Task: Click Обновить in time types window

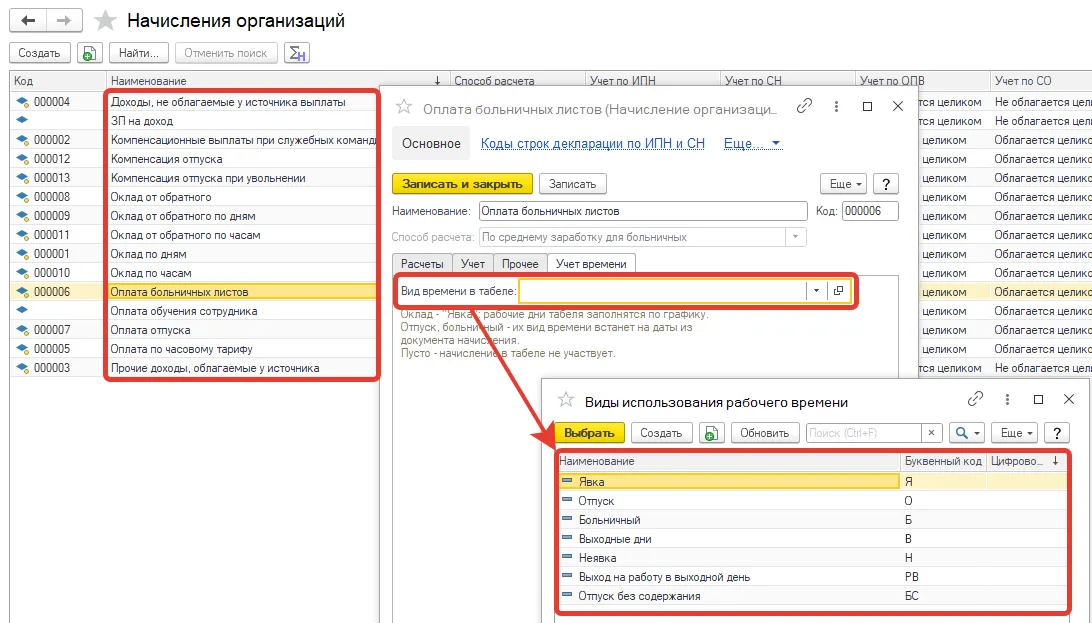Action: tap(764, 433)
